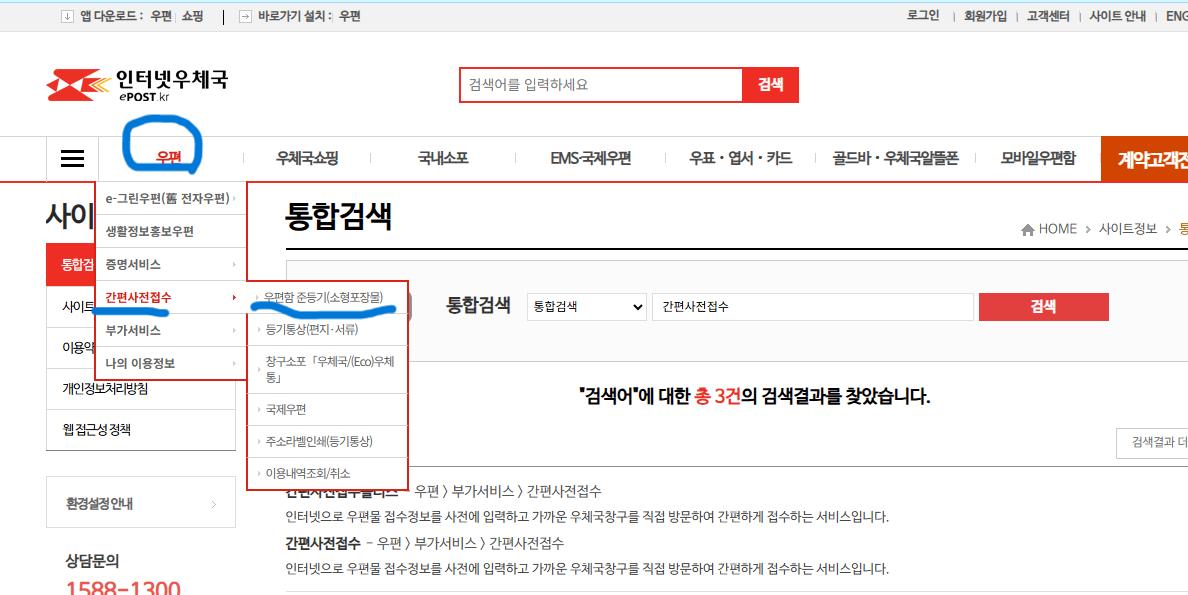Select 생활정보홍보우편 menu entry
The image size is (1188, 595).
171,231
